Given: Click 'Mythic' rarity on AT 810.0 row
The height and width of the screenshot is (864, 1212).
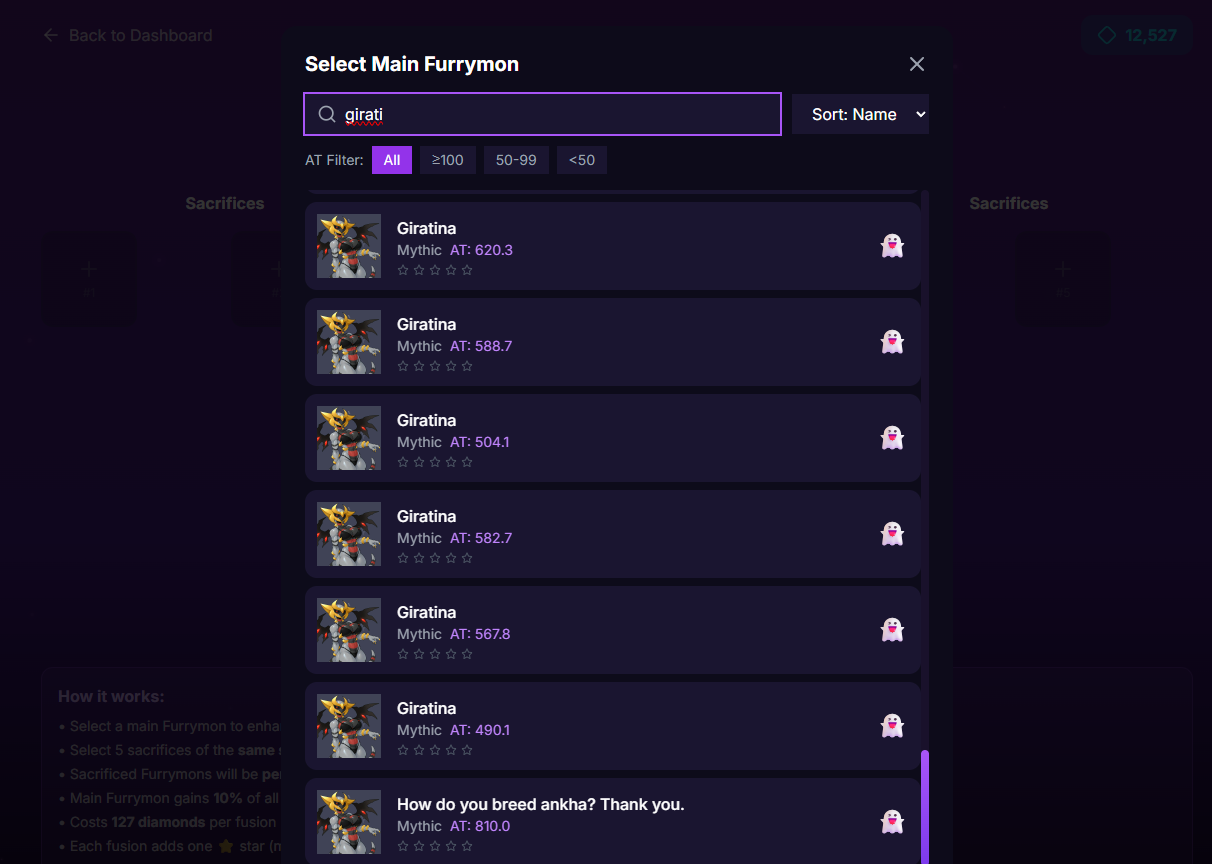Looking at the screenshot, I should [x=419, y=826].
